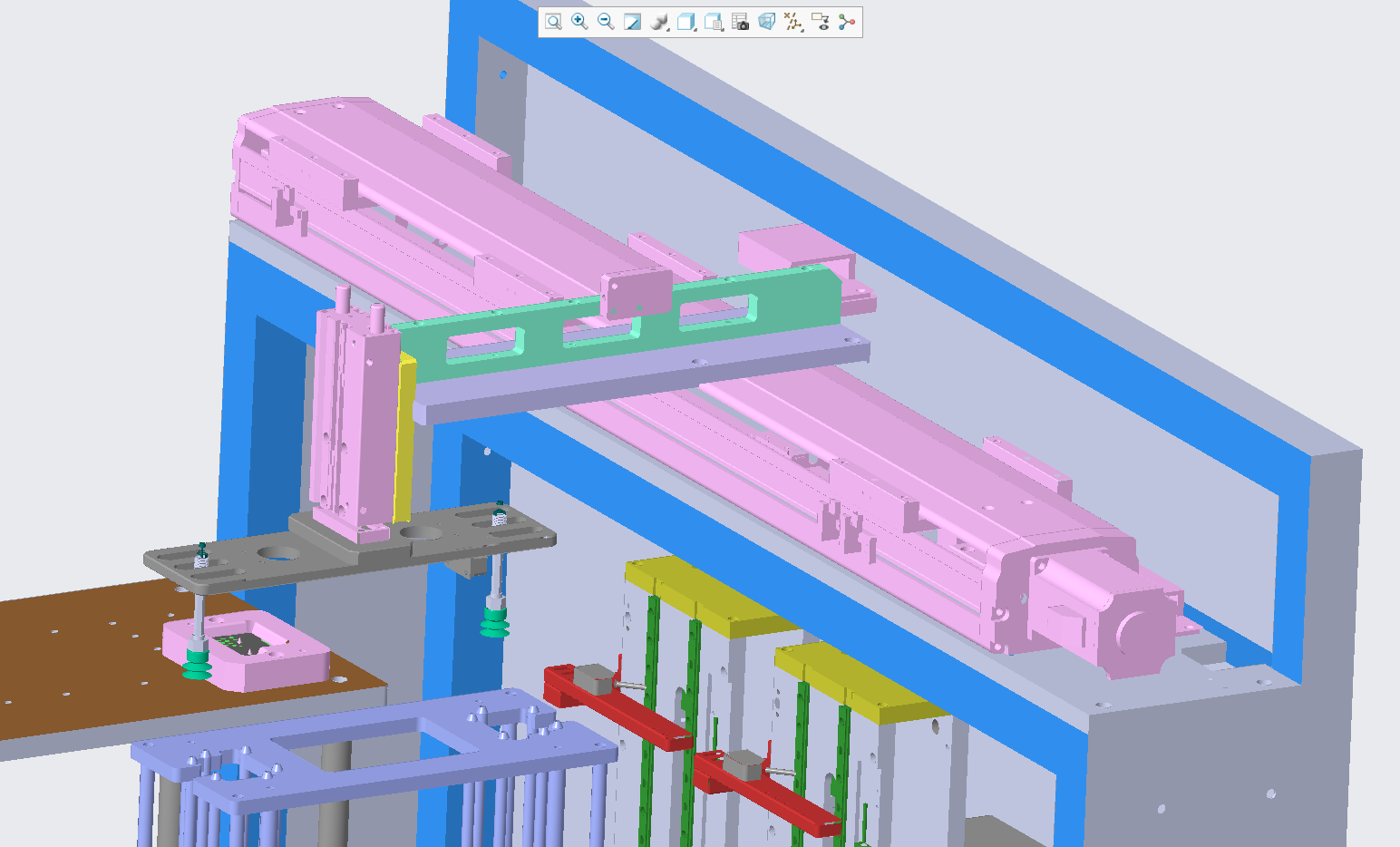Open the Saved Orientations dropdown
The width and height of the screenshot is (1400, 847).
point(714,22)
